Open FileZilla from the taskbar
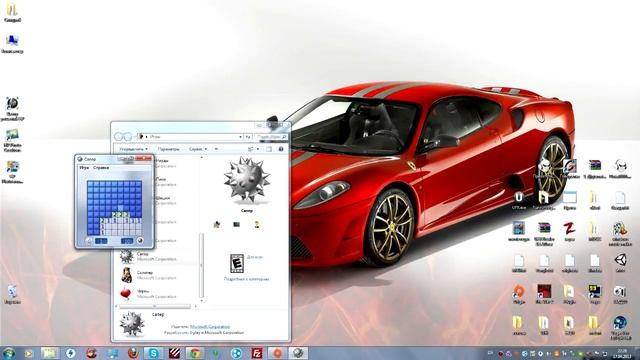 pyautogui.click(x=257, y=353)
